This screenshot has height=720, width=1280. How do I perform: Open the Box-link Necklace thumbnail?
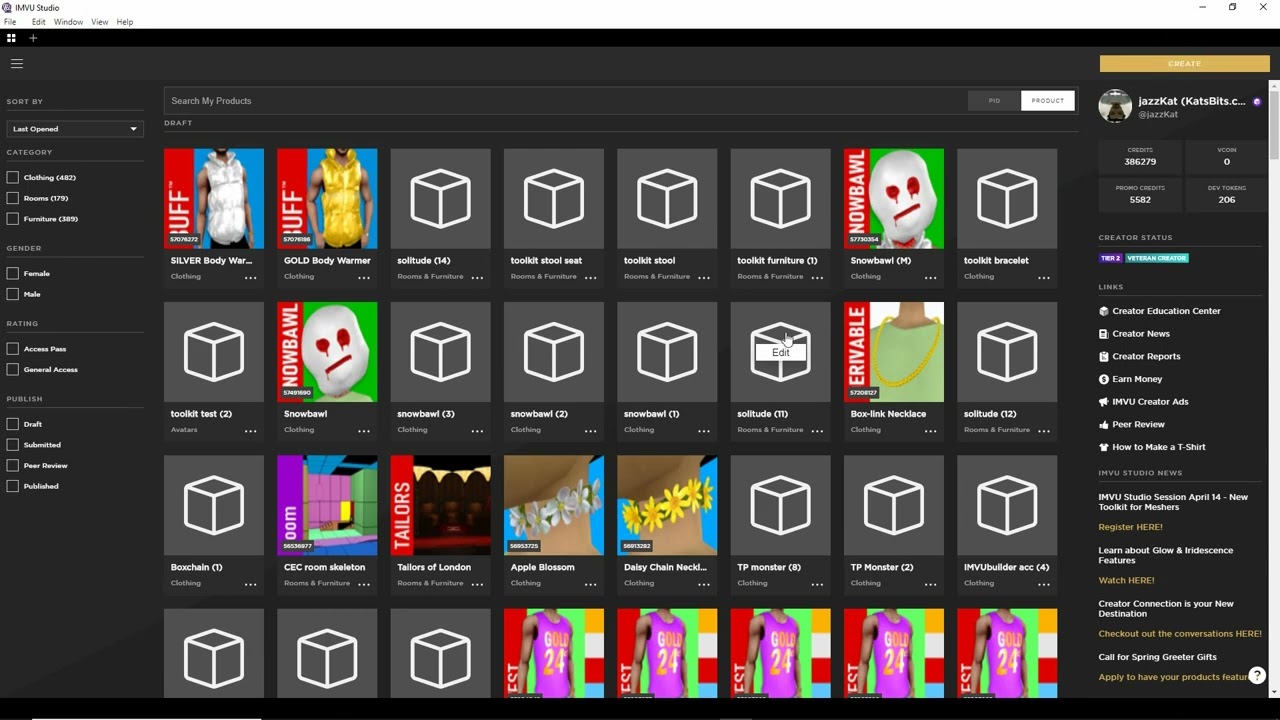(x=894, y=352)
